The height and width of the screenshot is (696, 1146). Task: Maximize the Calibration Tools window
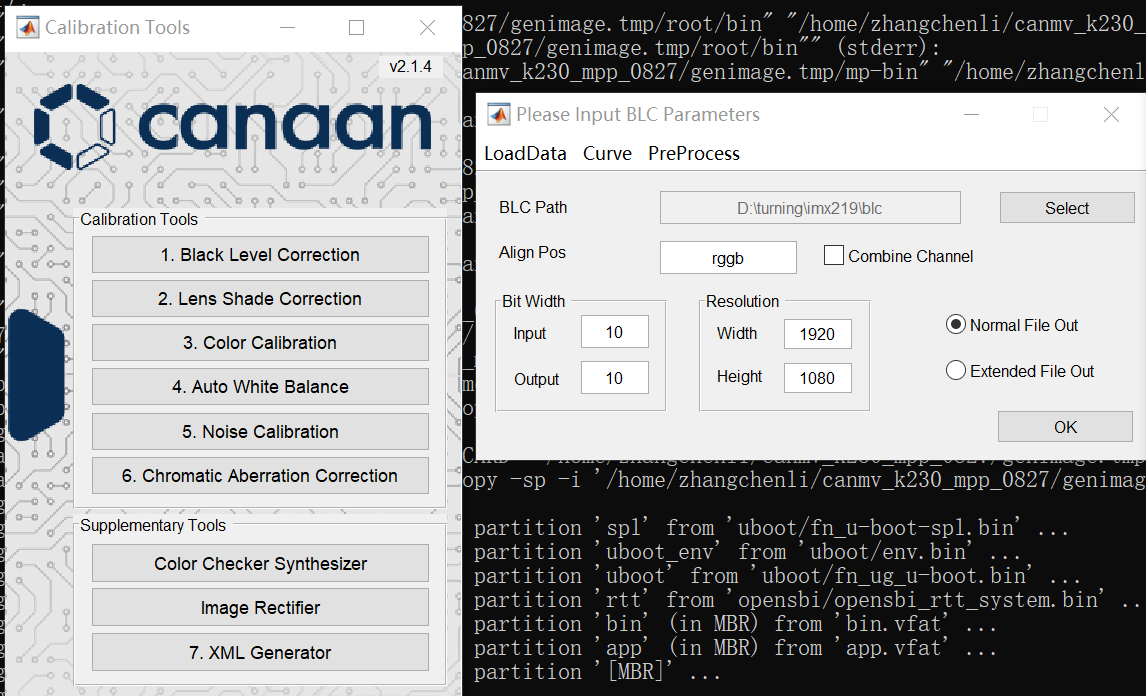point(356,28)
